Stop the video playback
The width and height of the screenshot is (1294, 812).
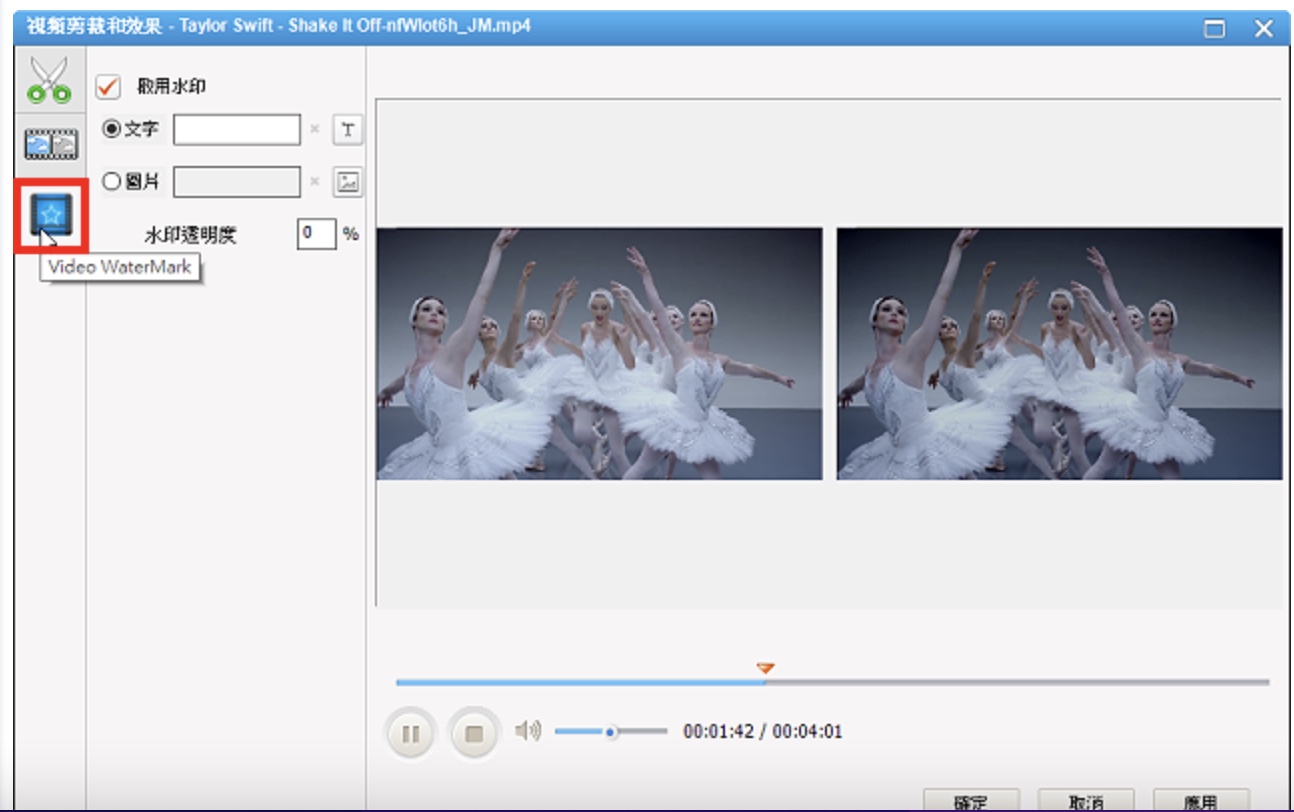tap(474, 734)
